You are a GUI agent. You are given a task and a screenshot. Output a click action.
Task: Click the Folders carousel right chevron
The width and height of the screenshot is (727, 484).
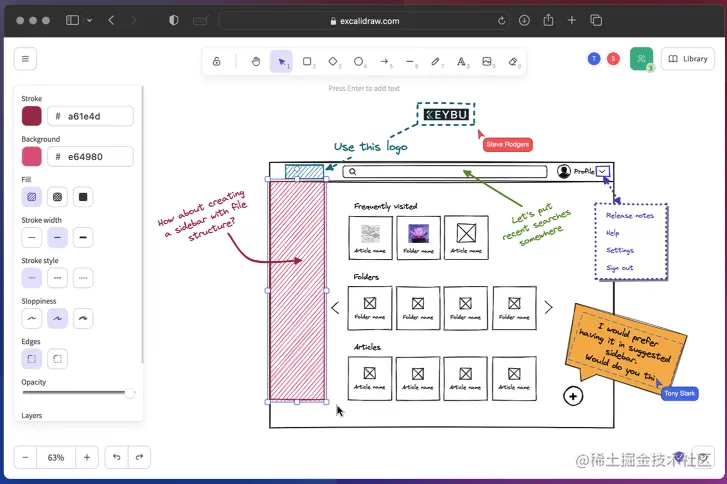548,307
